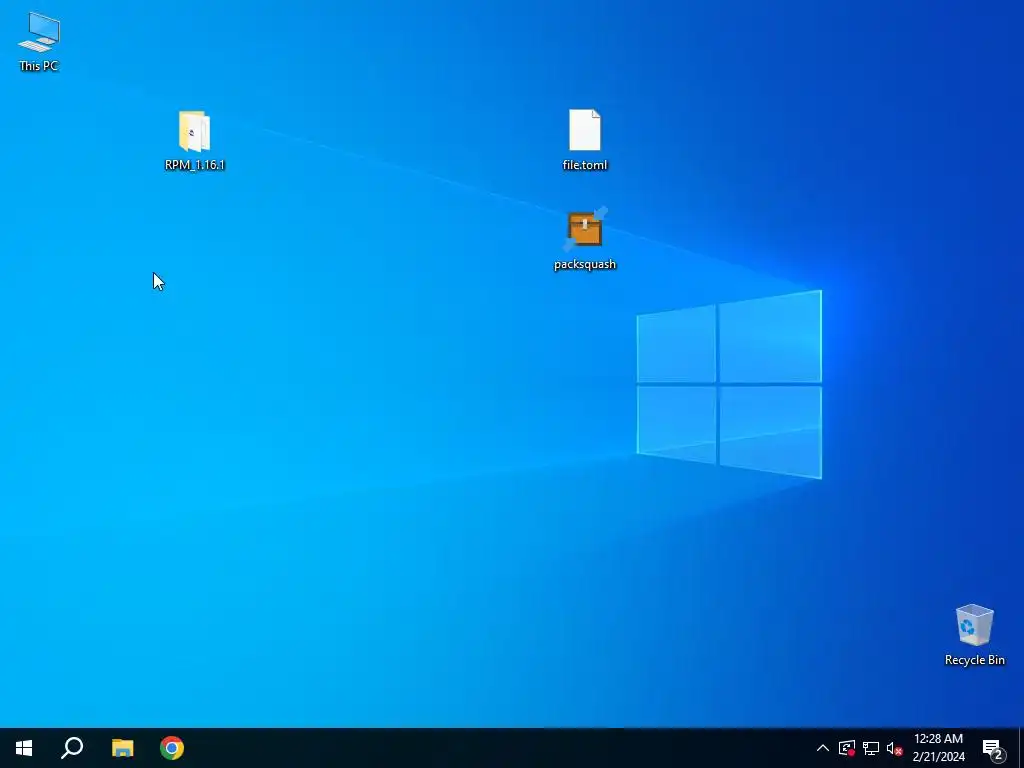
Task: Show hidden system tray icons
Action: [x=823, y=748]
